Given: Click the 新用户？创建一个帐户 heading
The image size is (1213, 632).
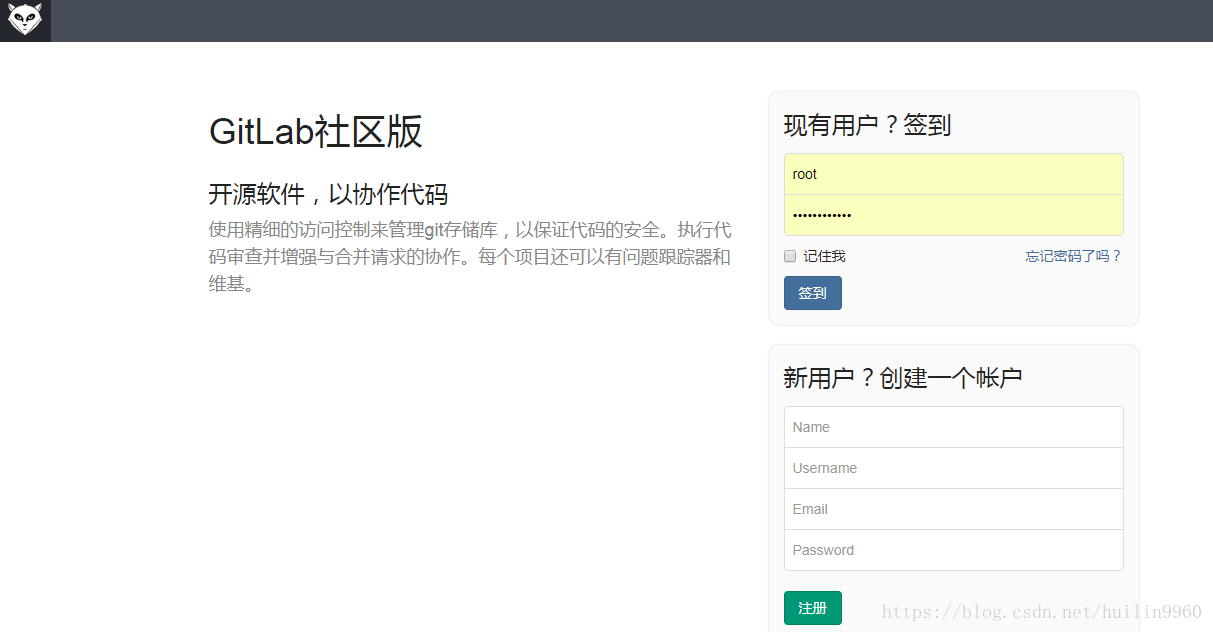Looking at the screenshot, I should [x=903, y=378].
